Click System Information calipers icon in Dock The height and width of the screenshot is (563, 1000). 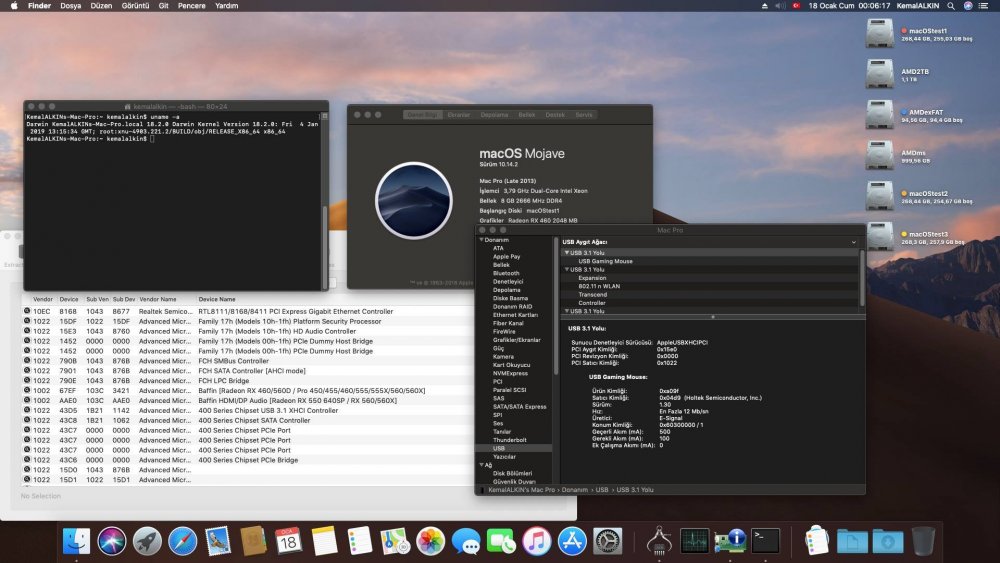[659, 541]
